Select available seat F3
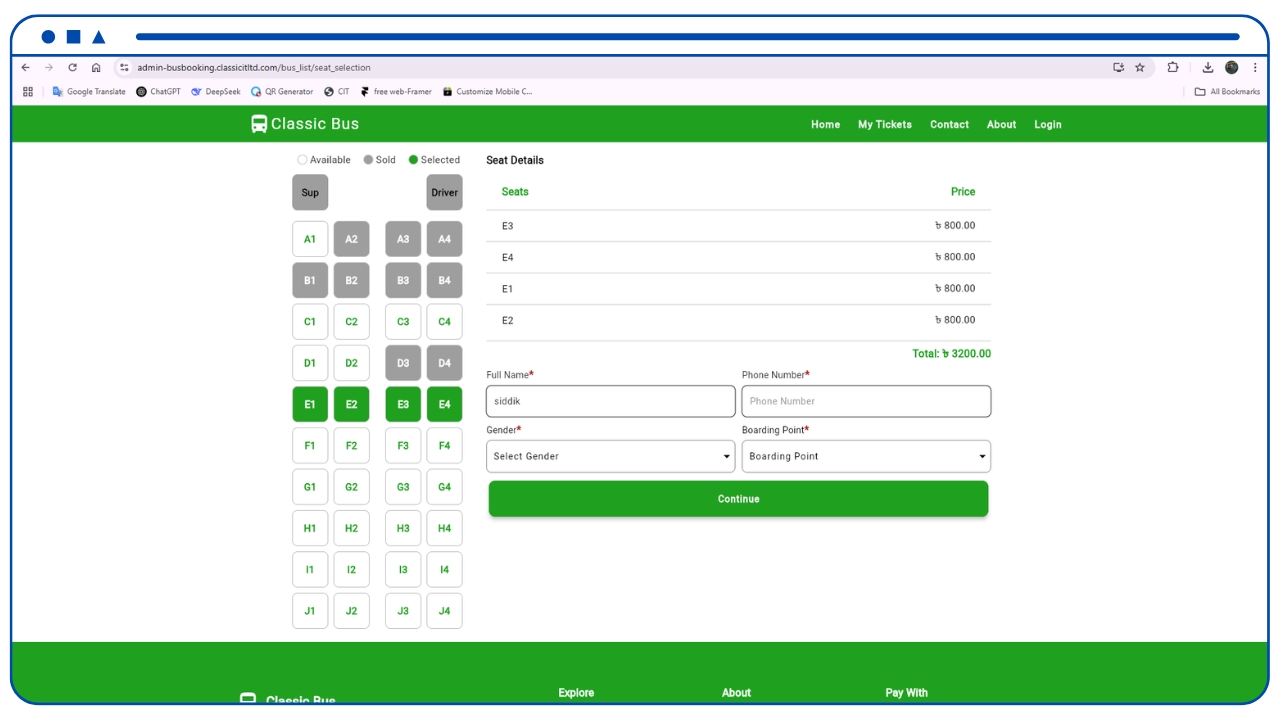 [403, 446]
